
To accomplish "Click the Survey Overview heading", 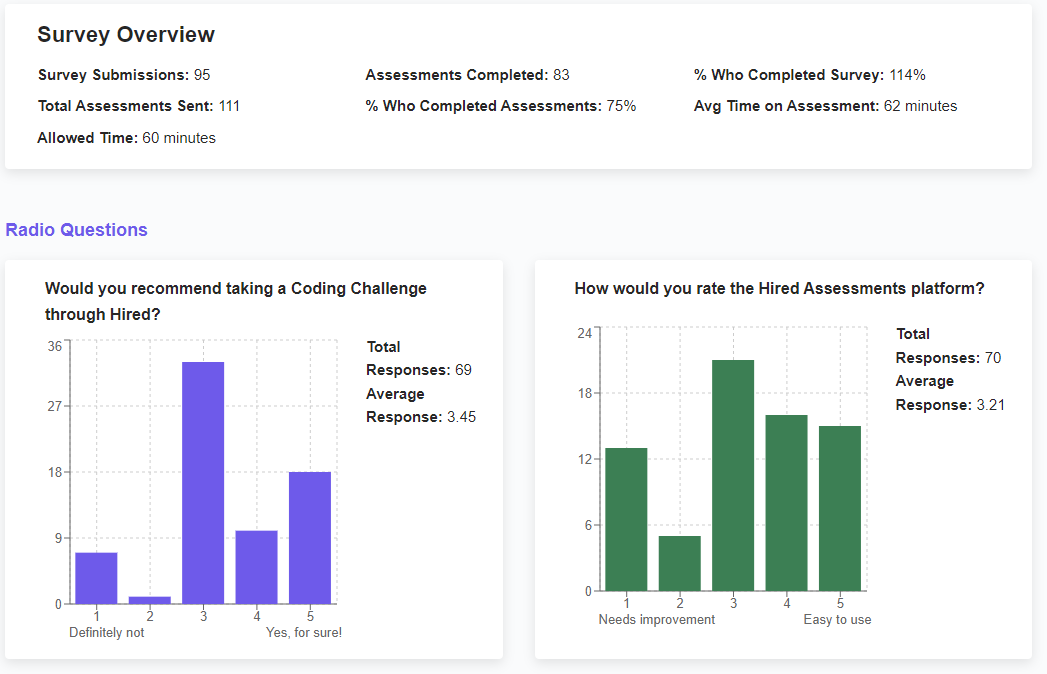I will tap(126, 35).
